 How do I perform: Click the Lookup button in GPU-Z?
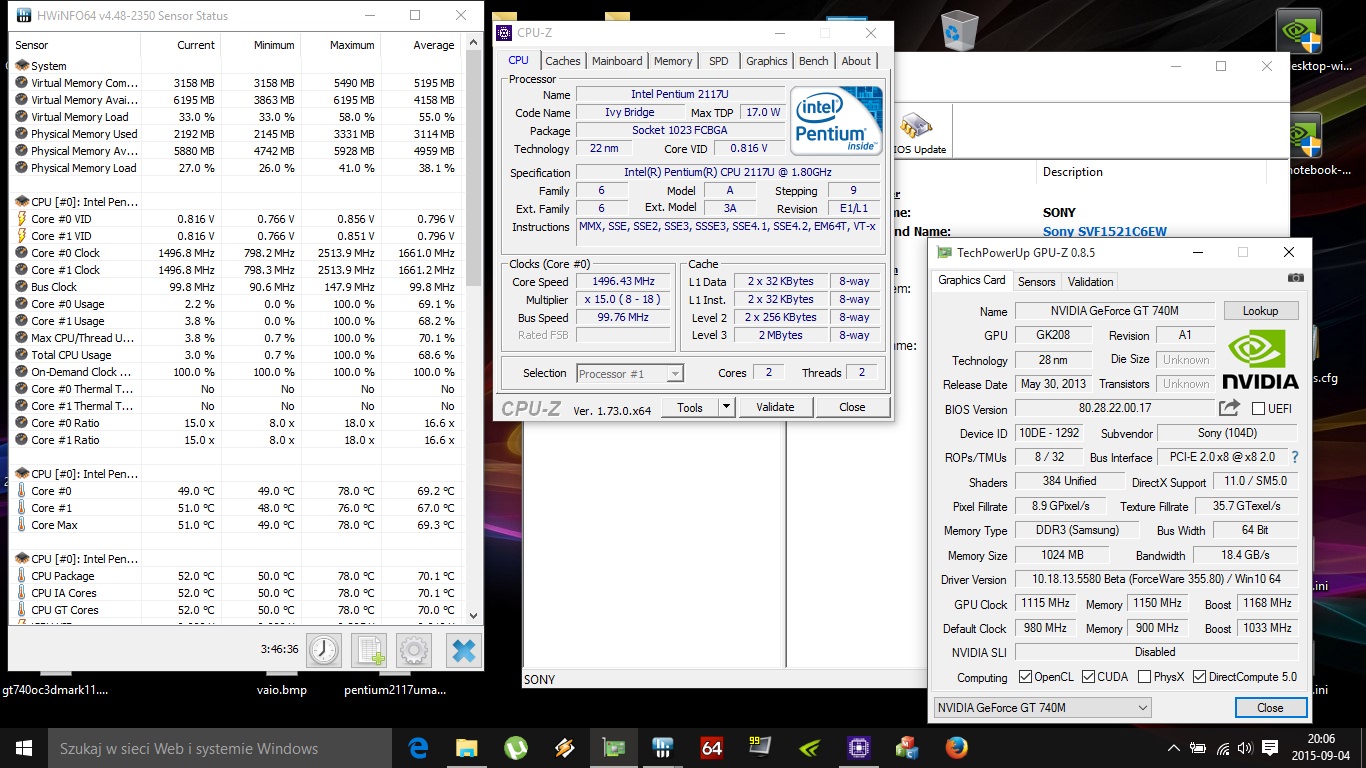pos(1260,311)
